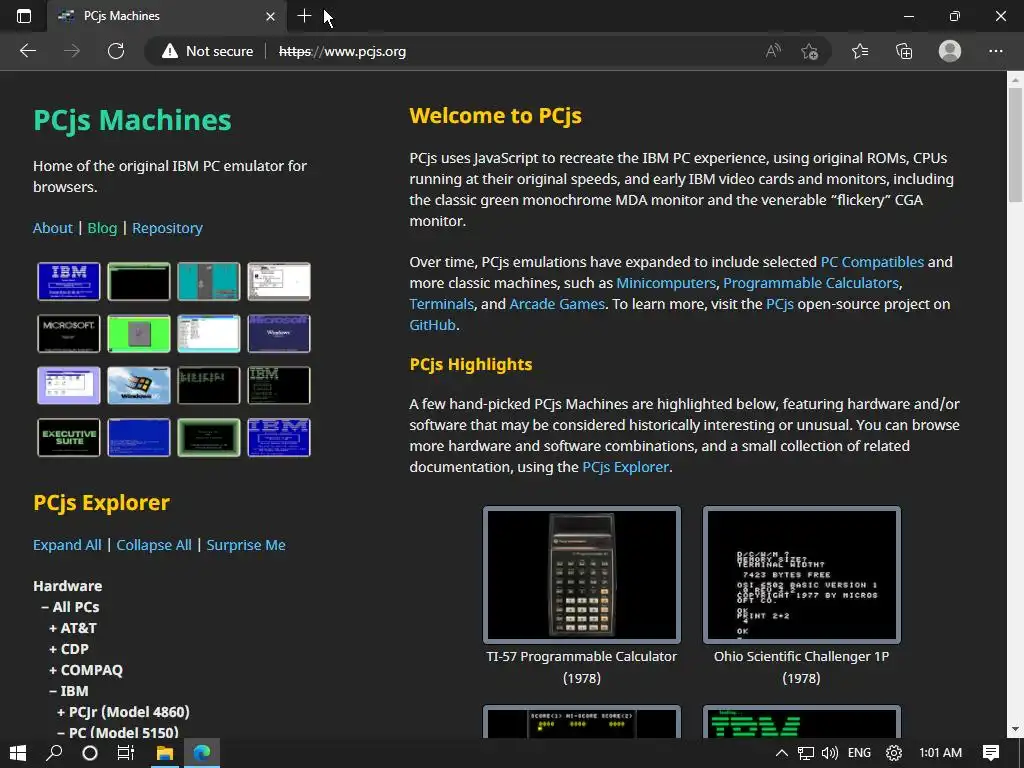Open the Collections panel
This screenshot has width=1024, height=768.
[x=904, y=51]
